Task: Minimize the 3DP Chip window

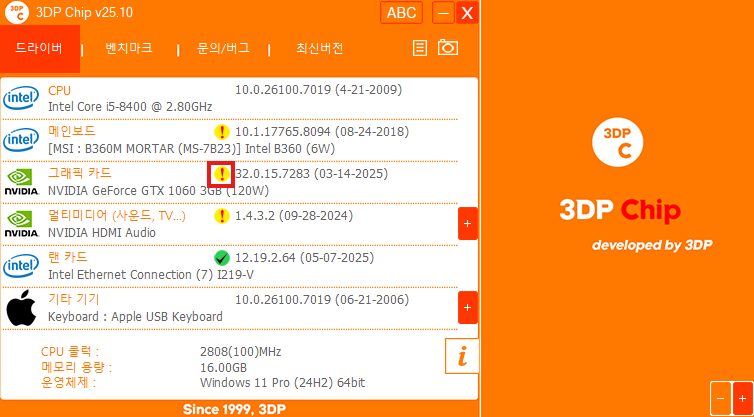Action: (x=443, y=13)
